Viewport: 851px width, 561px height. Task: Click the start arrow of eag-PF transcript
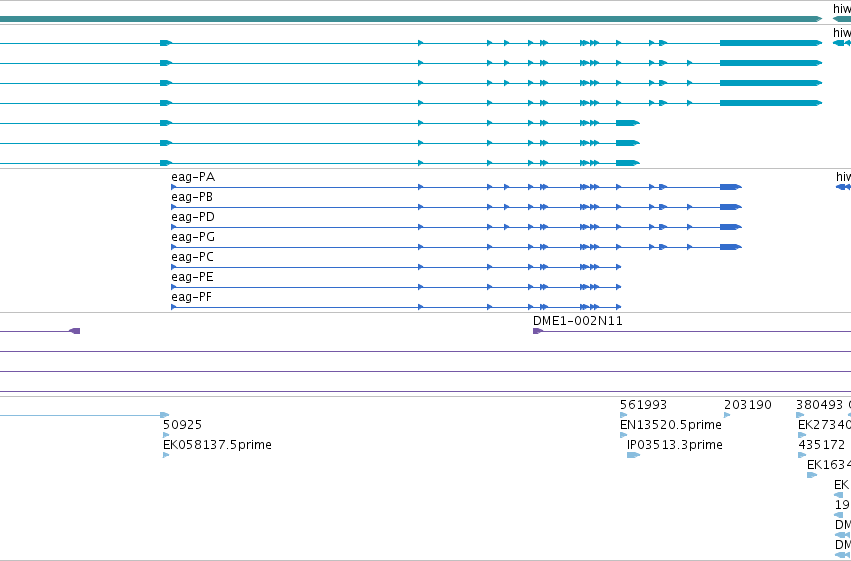174,308
